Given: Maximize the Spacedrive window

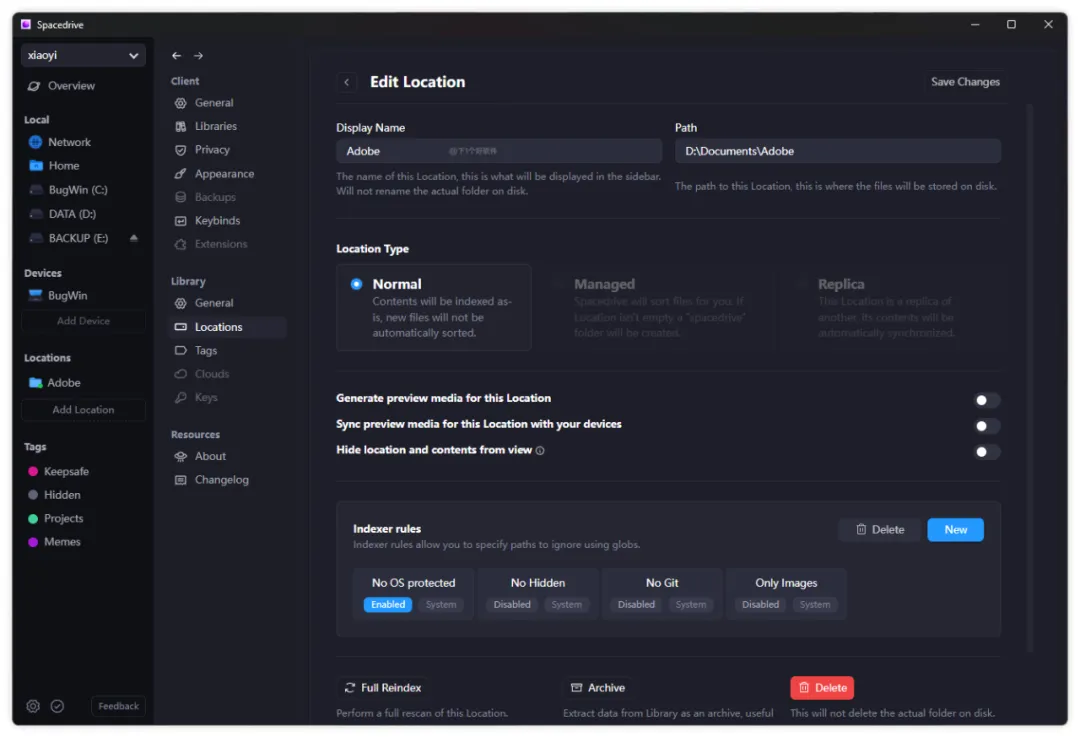Looking at the screenshot, I should (1011, 24).
